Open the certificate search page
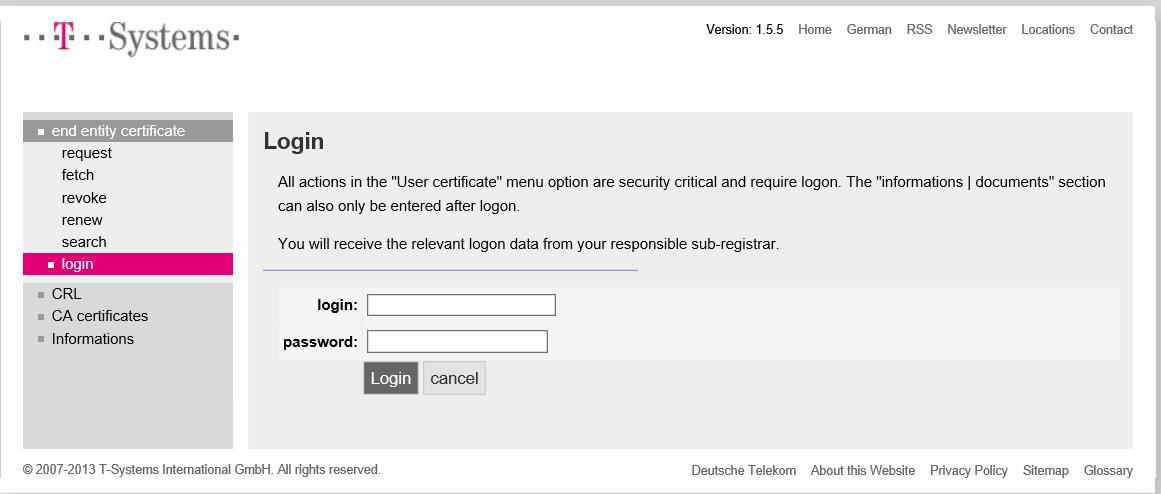This screenshot has width=1161, height=494. 84,242
